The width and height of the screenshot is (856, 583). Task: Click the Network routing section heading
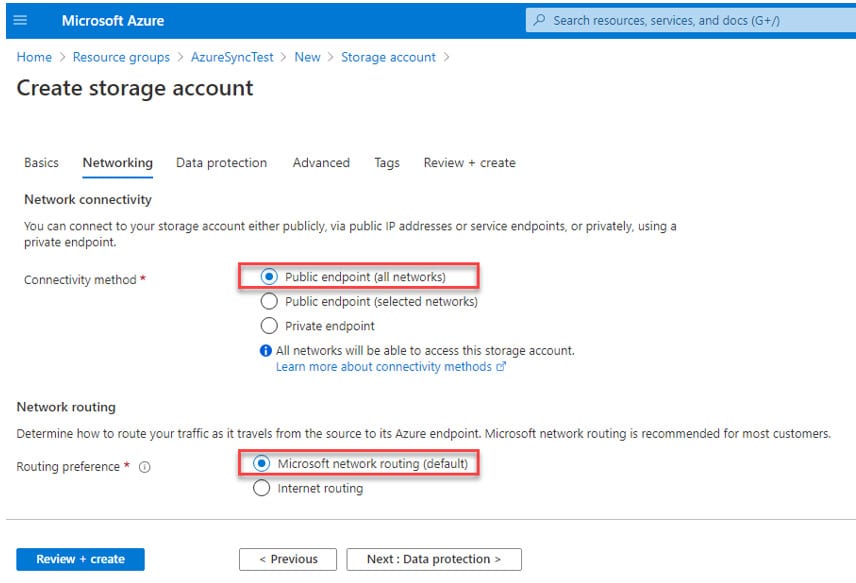[66, 407]
